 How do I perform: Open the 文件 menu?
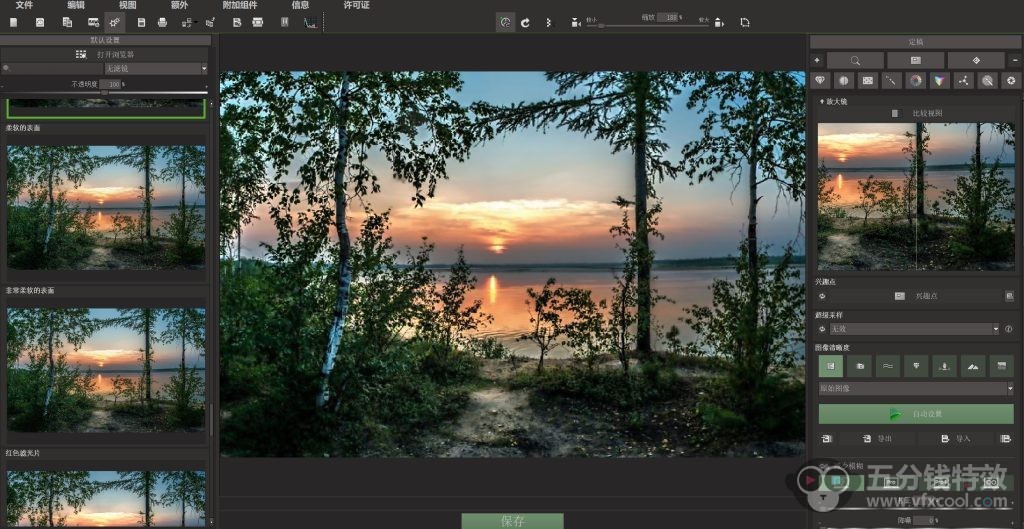tap(24, 5)
